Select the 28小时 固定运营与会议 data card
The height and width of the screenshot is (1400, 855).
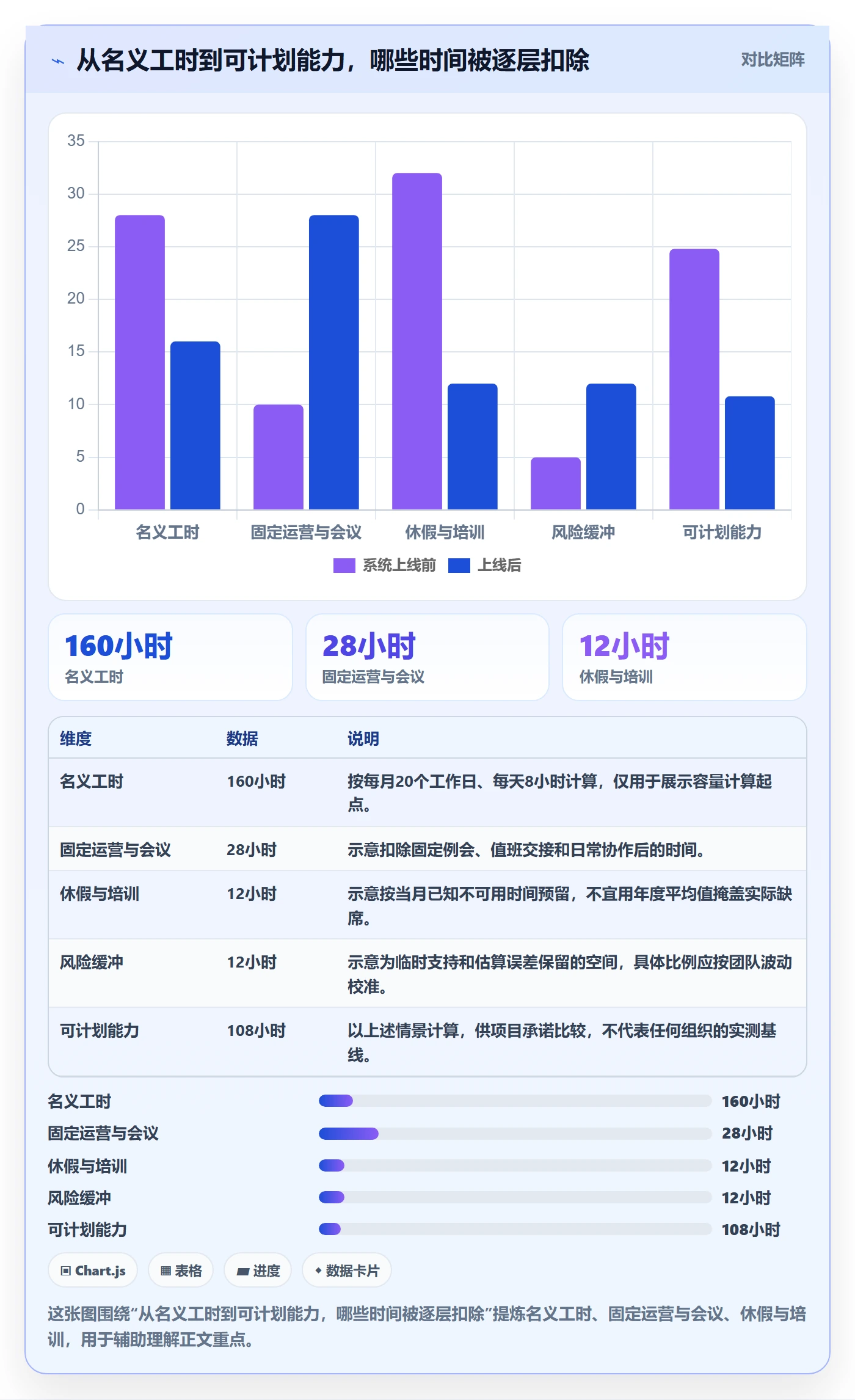coord(428,657)
